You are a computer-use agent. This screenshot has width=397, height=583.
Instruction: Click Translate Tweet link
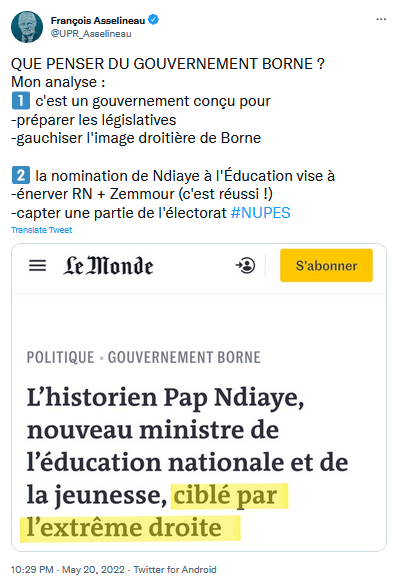42,230
